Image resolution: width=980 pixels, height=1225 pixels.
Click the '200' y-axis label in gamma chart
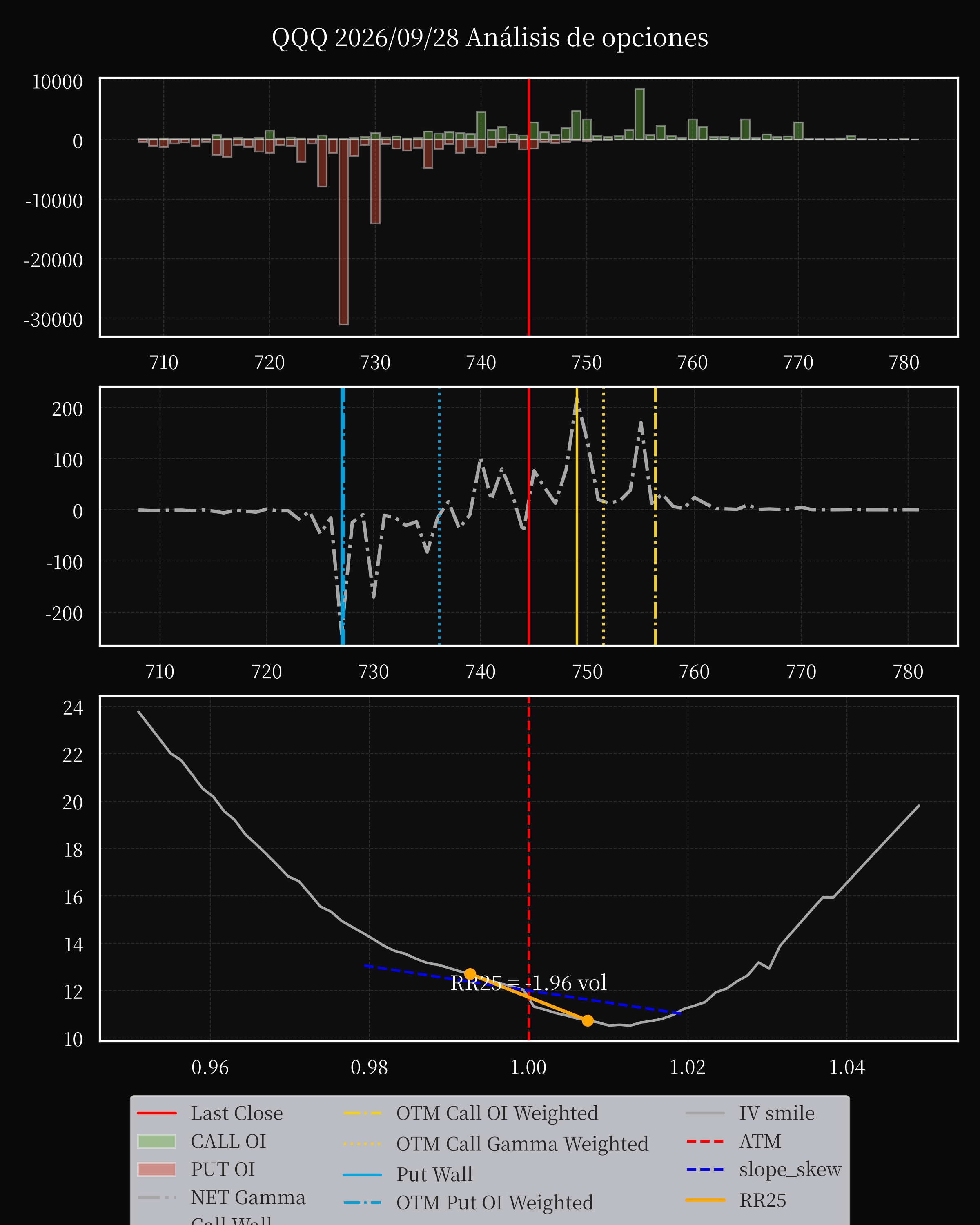click(68, 409)
